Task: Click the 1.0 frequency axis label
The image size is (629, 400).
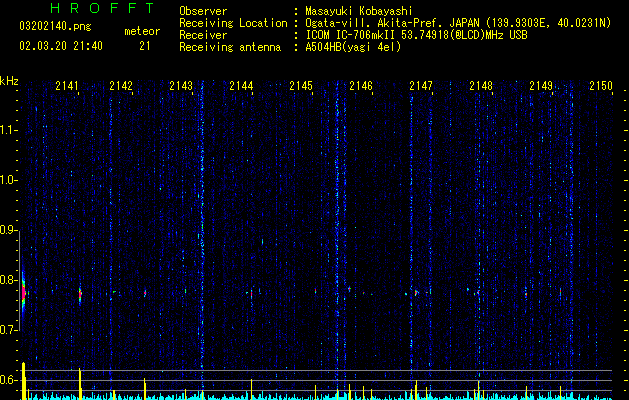Action: point(7,180)
